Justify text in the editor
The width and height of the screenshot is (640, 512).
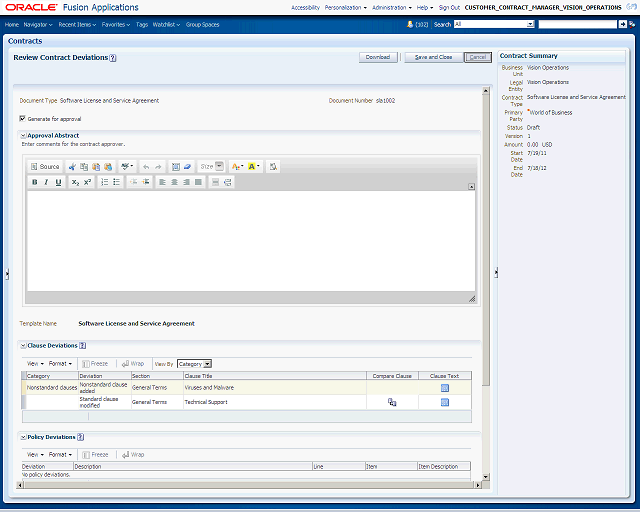coord(198,182)
